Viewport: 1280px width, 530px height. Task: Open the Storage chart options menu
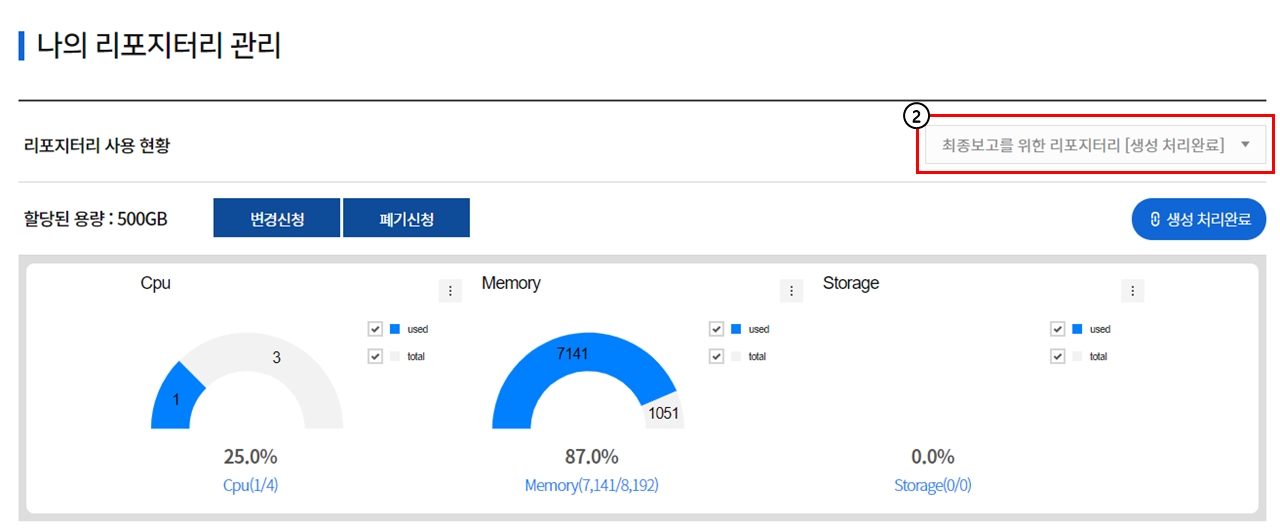pos(1132,291)
